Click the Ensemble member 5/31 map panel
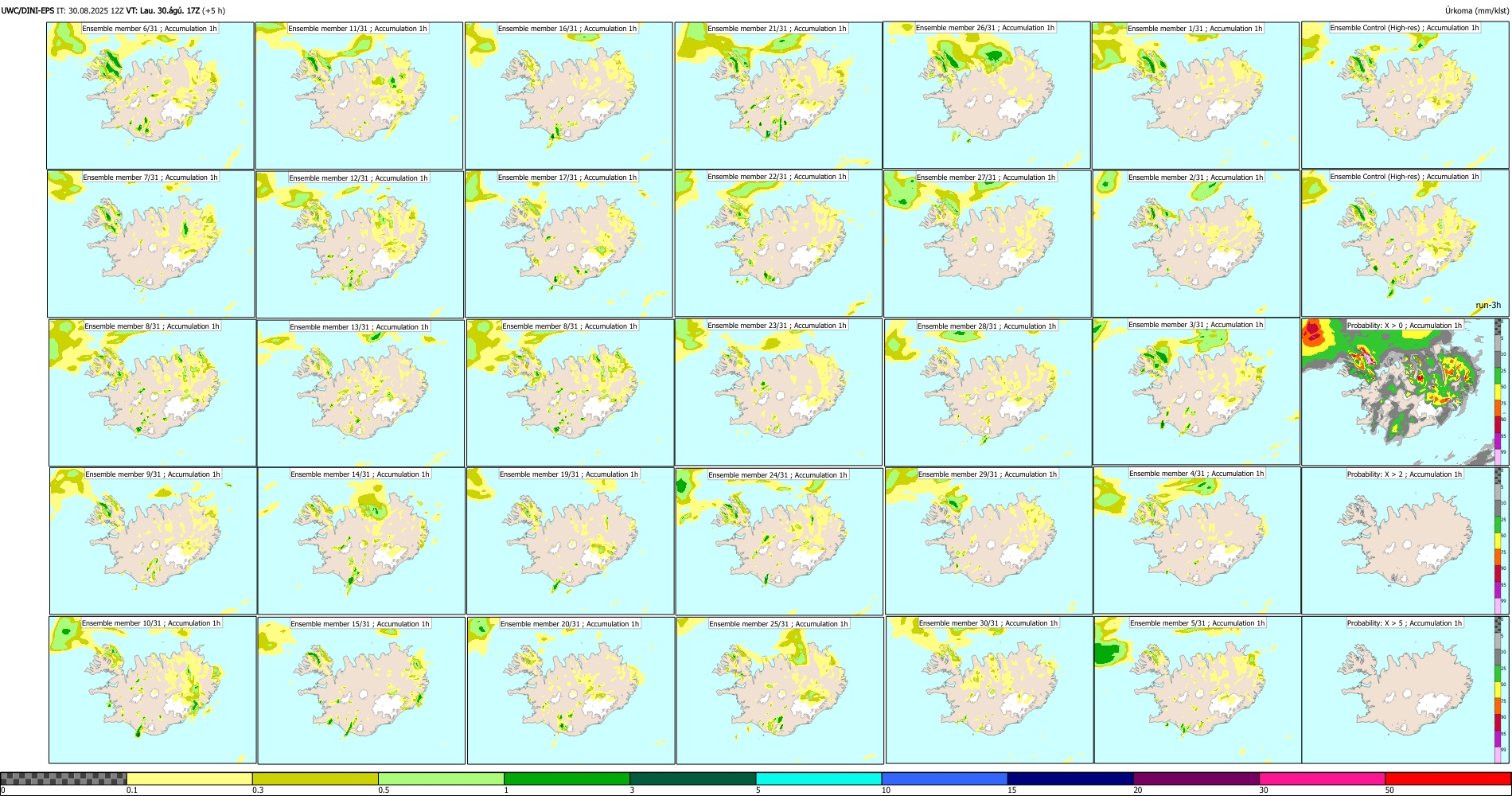Viewport: 1512px width, 796px height. click(1198, 689)
